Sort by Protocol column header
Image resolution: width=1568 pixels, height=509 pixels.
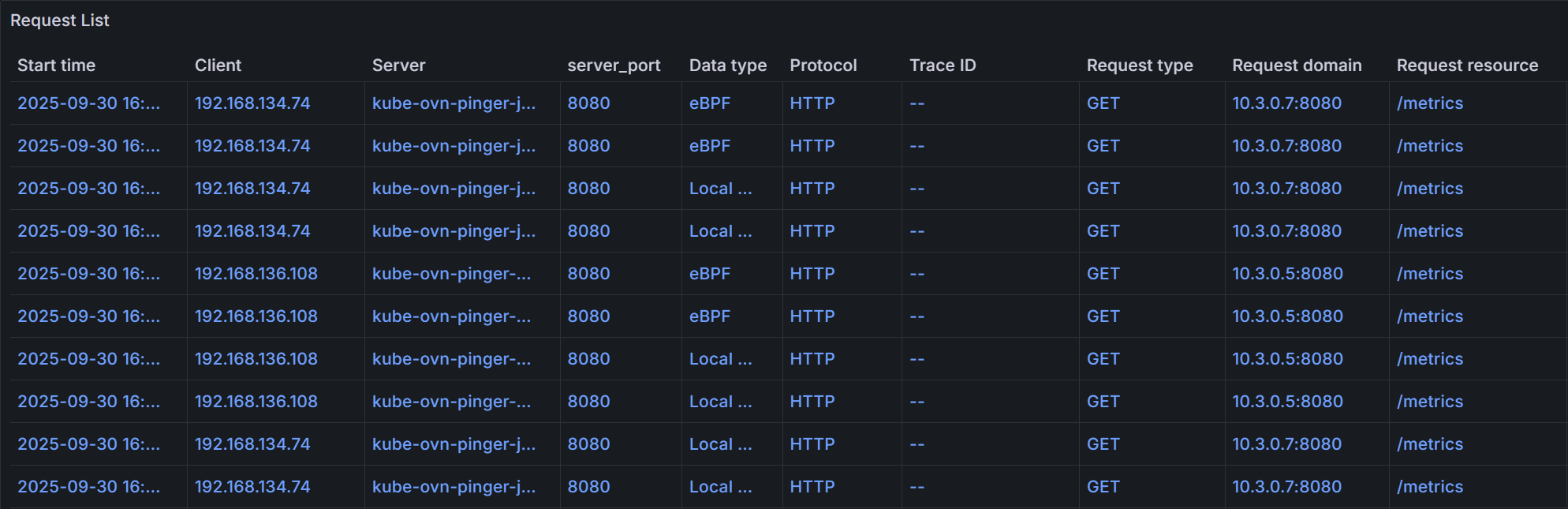click(823, 65)
